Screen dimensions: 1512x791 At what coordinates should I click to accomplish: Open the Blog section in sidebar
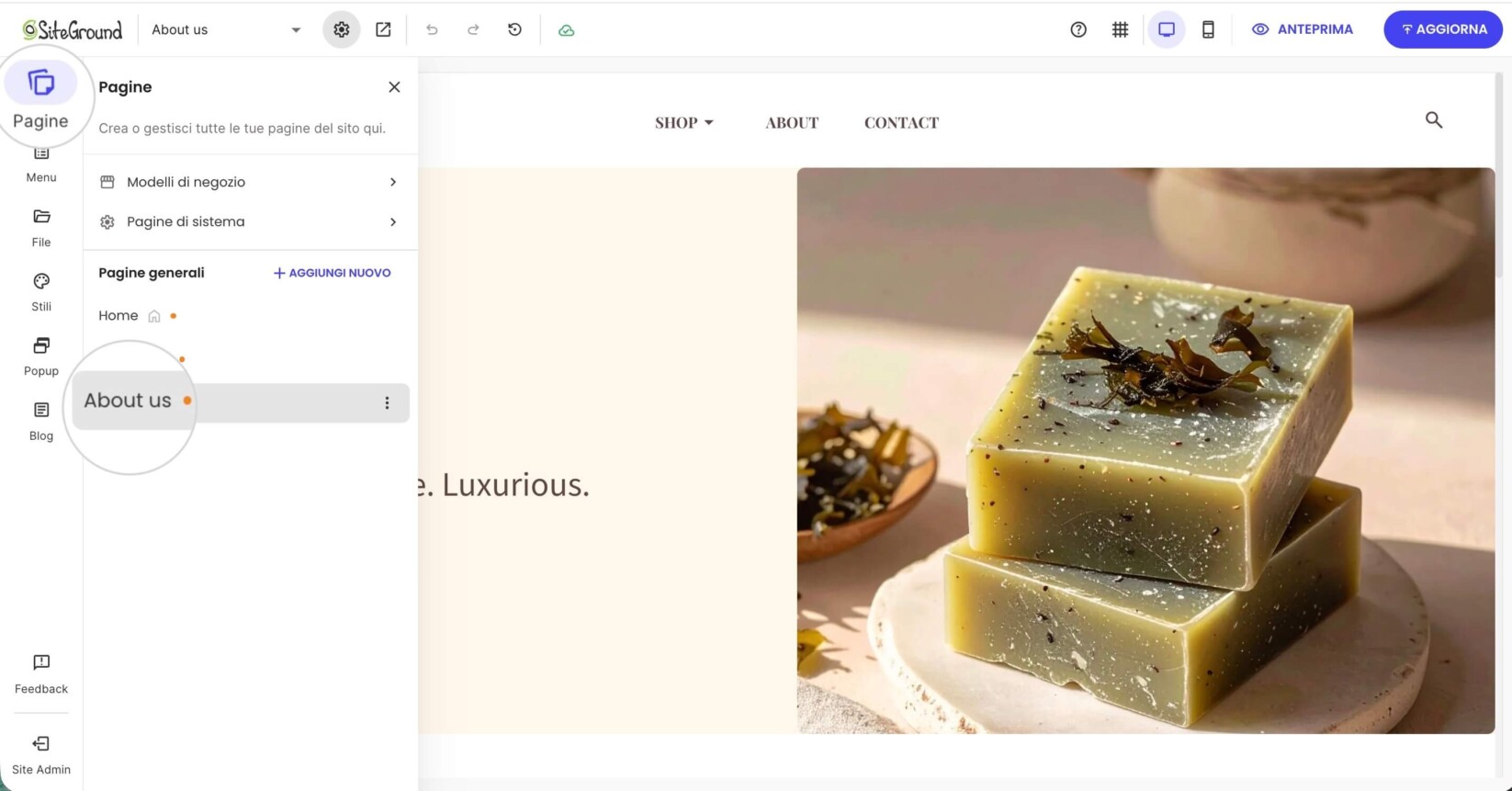point(41,420)
